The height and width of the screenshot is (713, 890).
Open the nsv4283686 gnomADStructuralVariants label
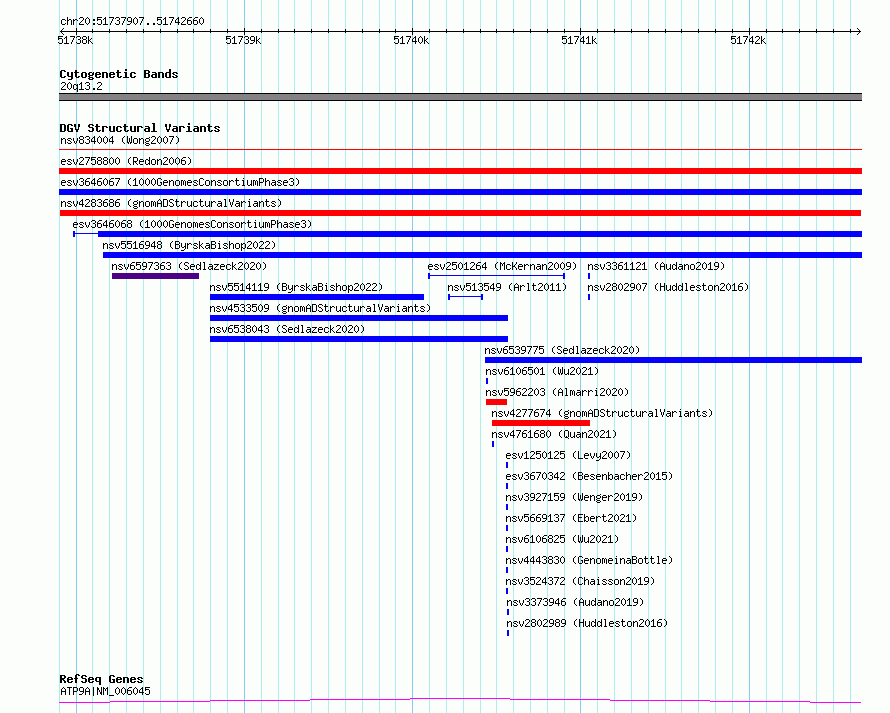click(x=171, y=203)
